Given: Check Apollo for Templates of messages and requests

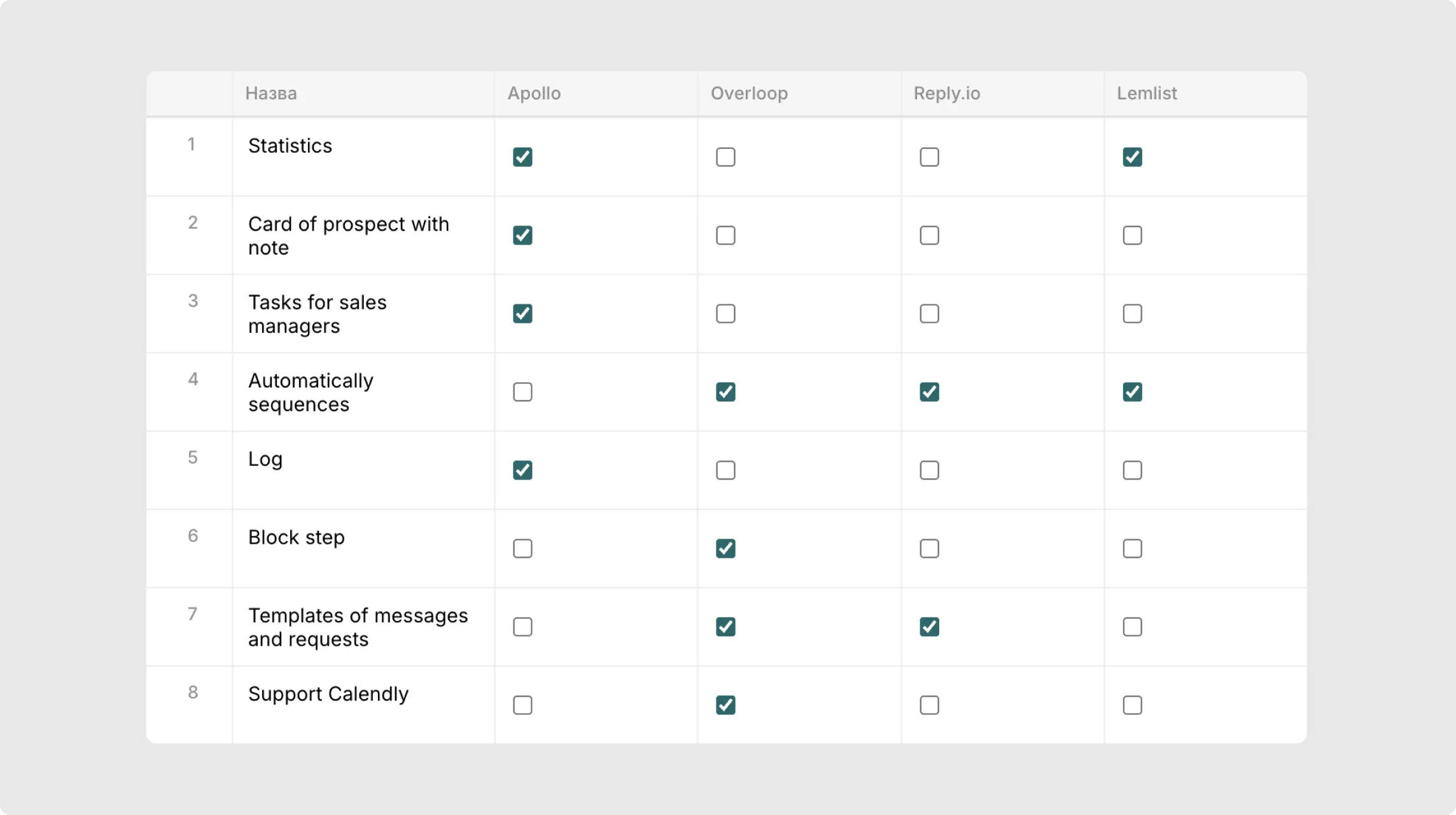Looking at the screenshot, I should [x=522, y=627].
